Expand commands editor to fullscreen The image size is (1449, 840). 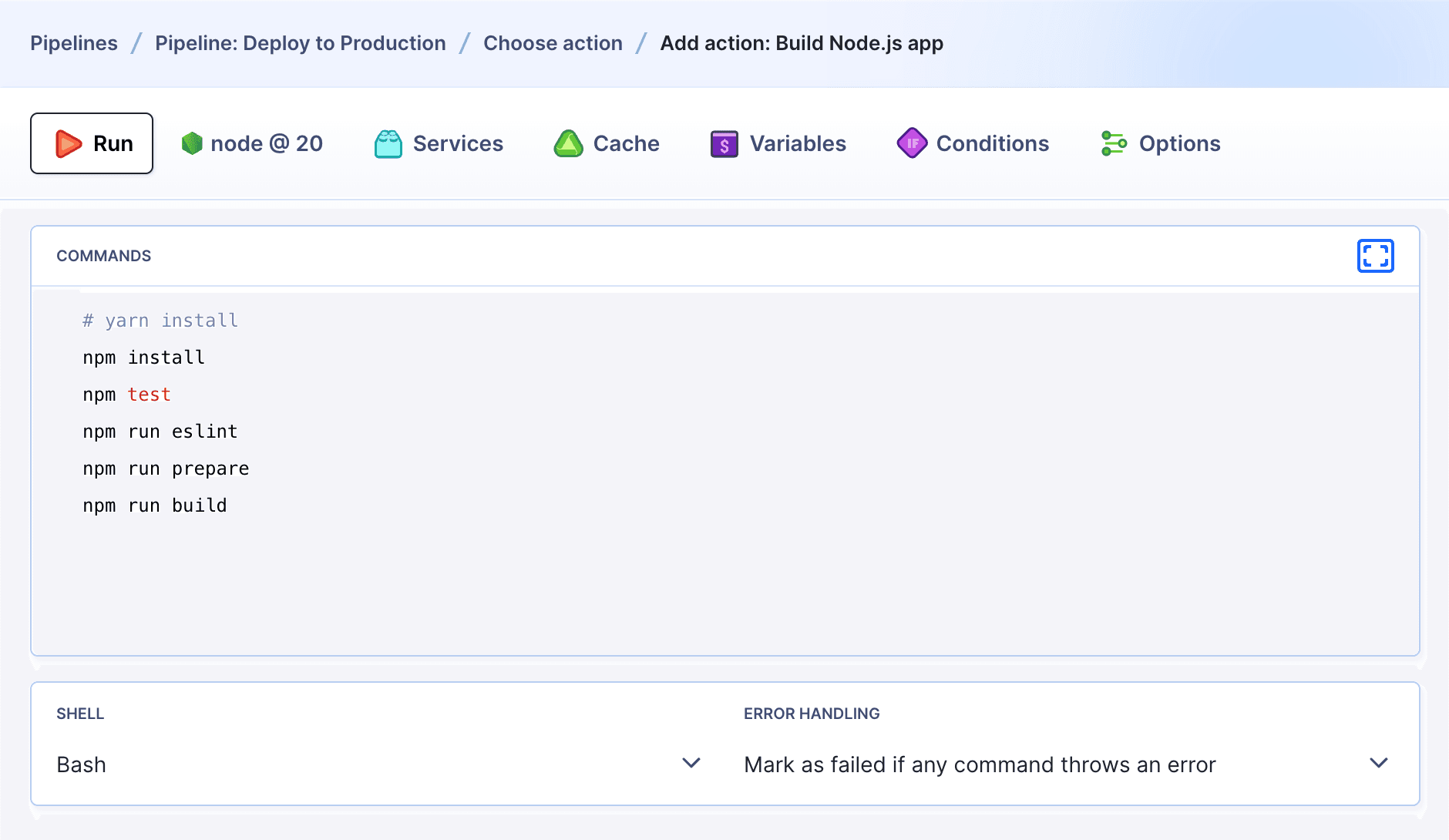tap(1375, 256)
